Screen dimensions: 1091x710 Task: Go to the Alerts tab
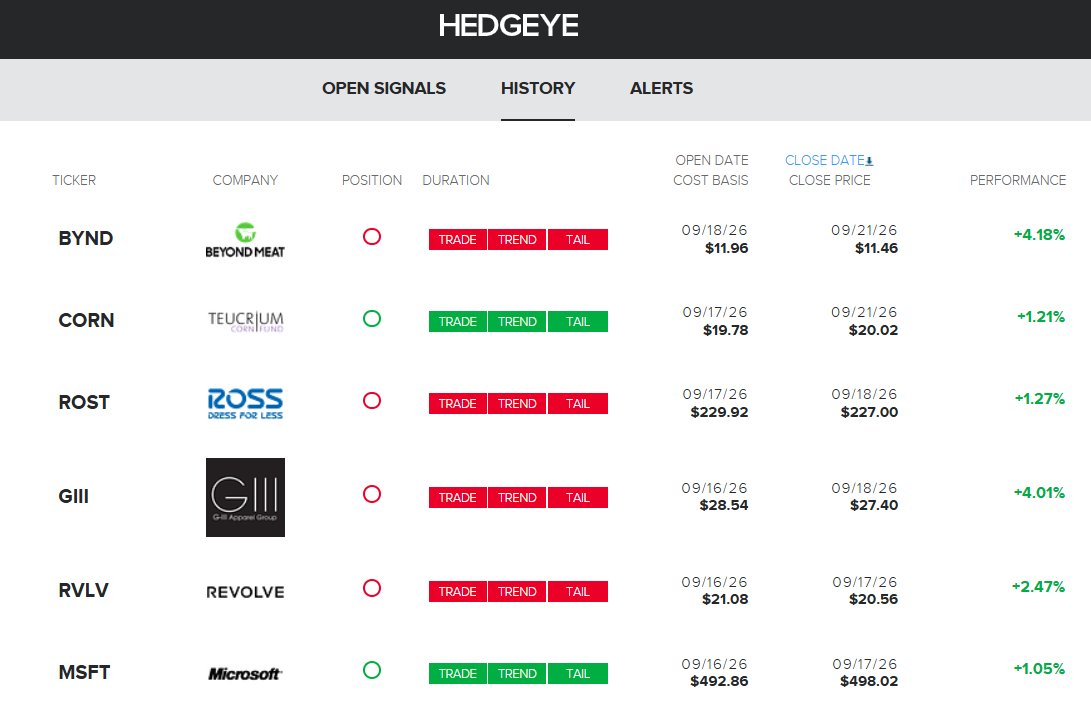click(x=662, y=88)
